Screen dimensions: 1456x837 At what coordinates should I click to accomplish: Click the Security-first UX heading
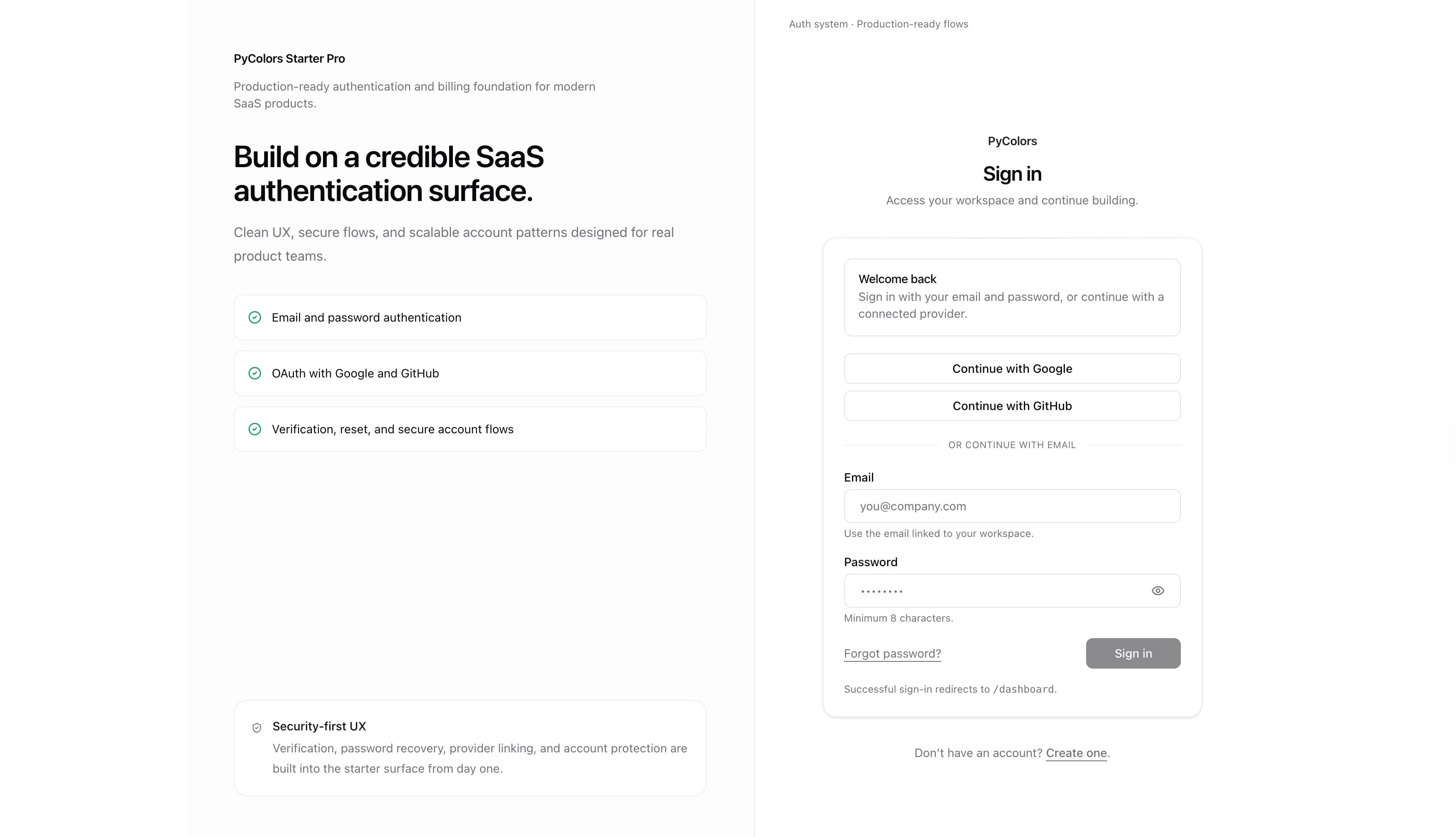(x=319, y=726)
